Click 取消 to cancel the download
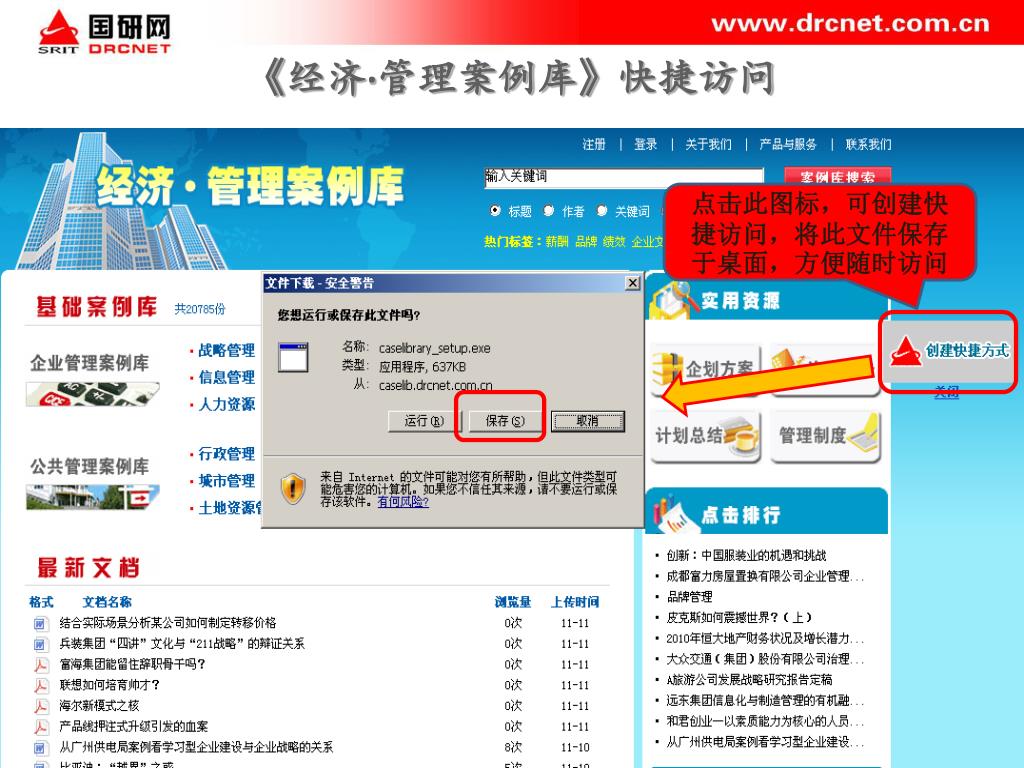 click(588, 421)
